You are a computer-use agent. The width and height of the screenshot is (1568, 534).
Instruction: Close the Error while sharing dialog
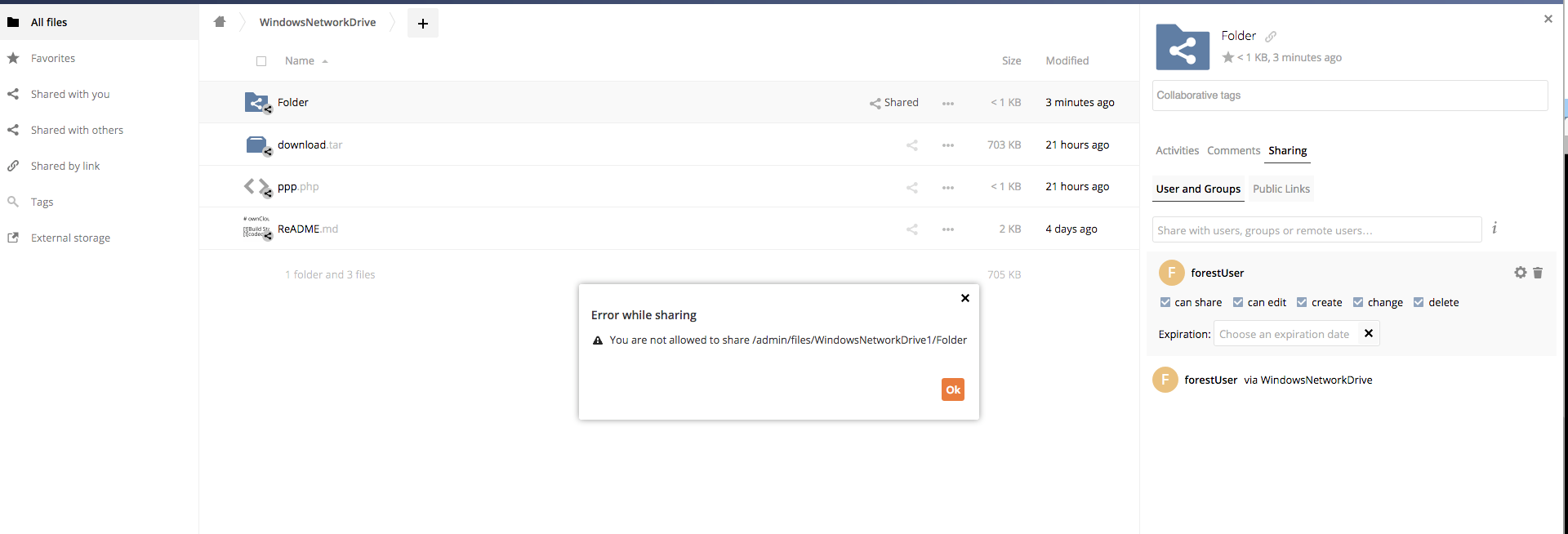coord(965,298)
